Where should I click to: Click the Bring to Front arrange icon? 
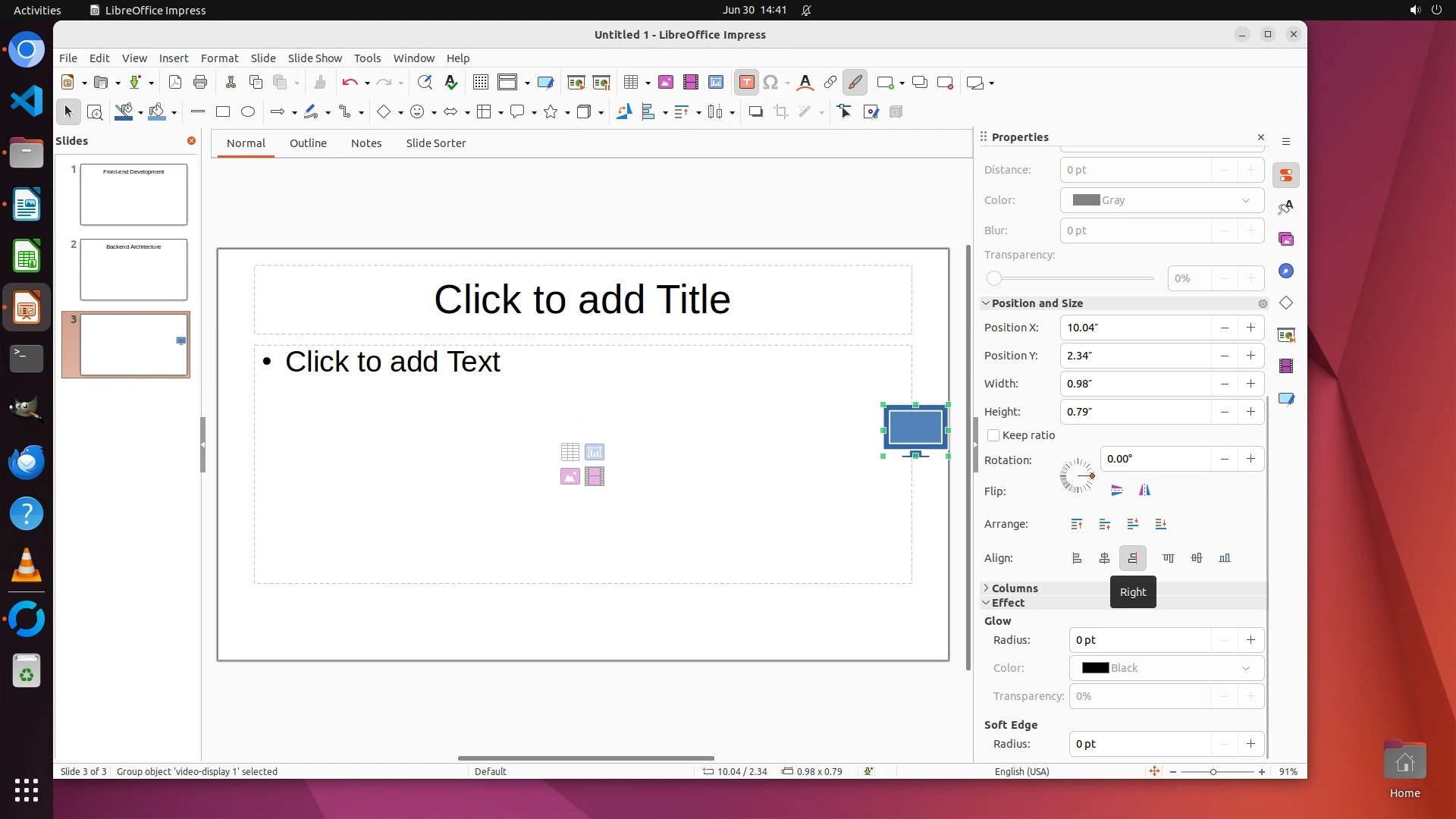click(1077, 524)
